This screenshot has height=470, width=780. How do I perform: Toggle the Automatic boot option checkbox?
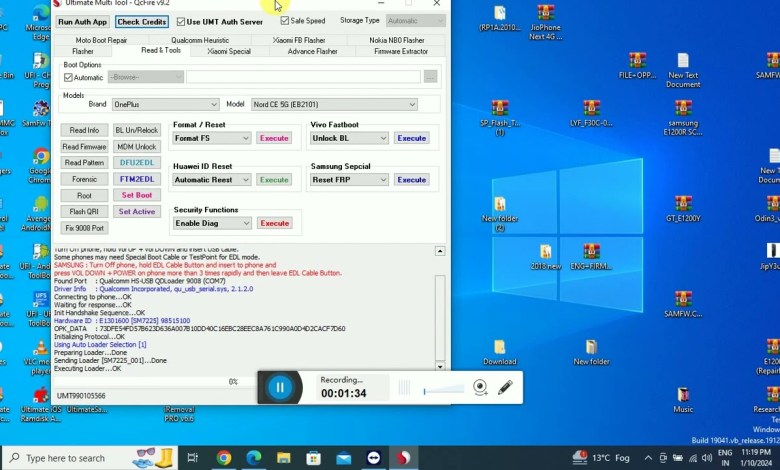pos(68,78)
